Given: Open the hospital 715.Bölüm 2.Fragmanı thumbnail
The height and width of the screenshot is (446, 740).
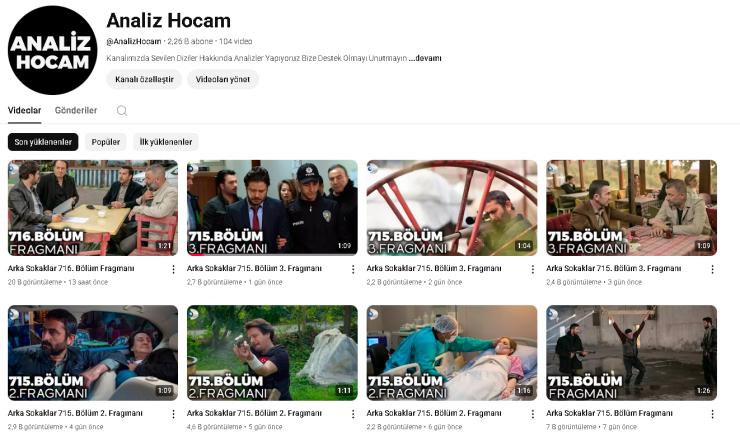Looking at the screenshot, I should click(452, 353).
